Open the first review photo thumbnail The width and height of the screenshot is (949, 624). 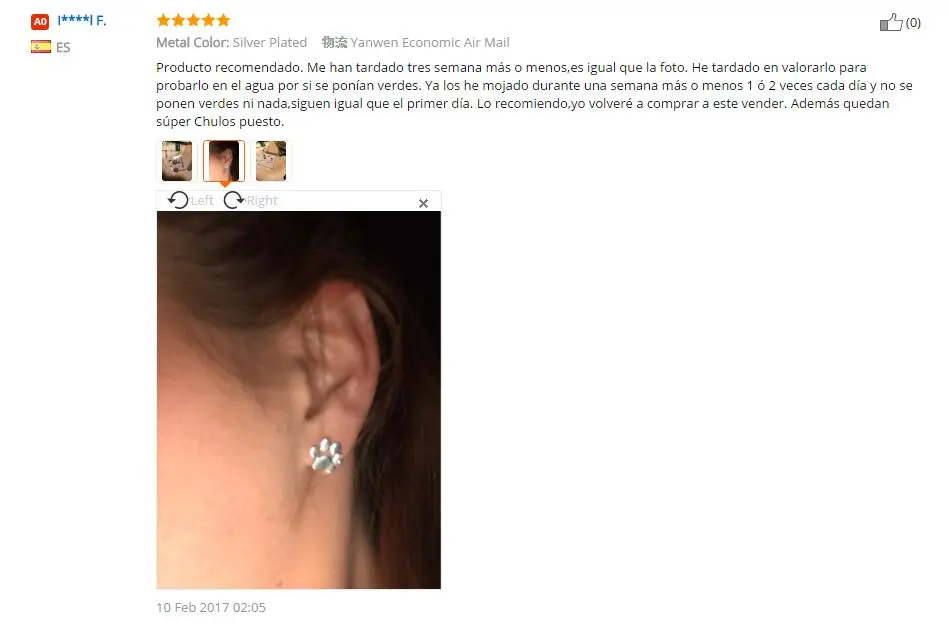[x=177, y=161]
